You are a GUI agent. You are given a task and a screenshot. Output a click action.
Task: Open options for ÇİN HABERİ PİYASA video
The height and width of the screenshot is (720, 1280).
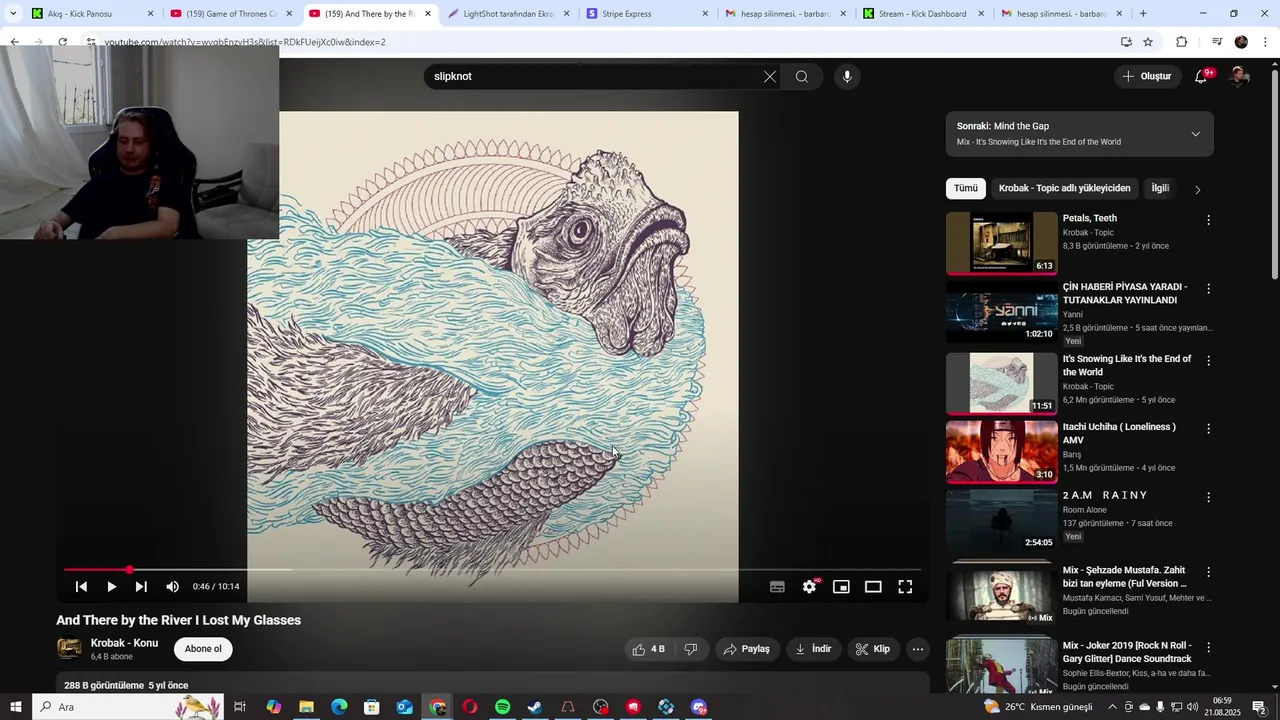pyautogui.click(x=1208, y=289)
